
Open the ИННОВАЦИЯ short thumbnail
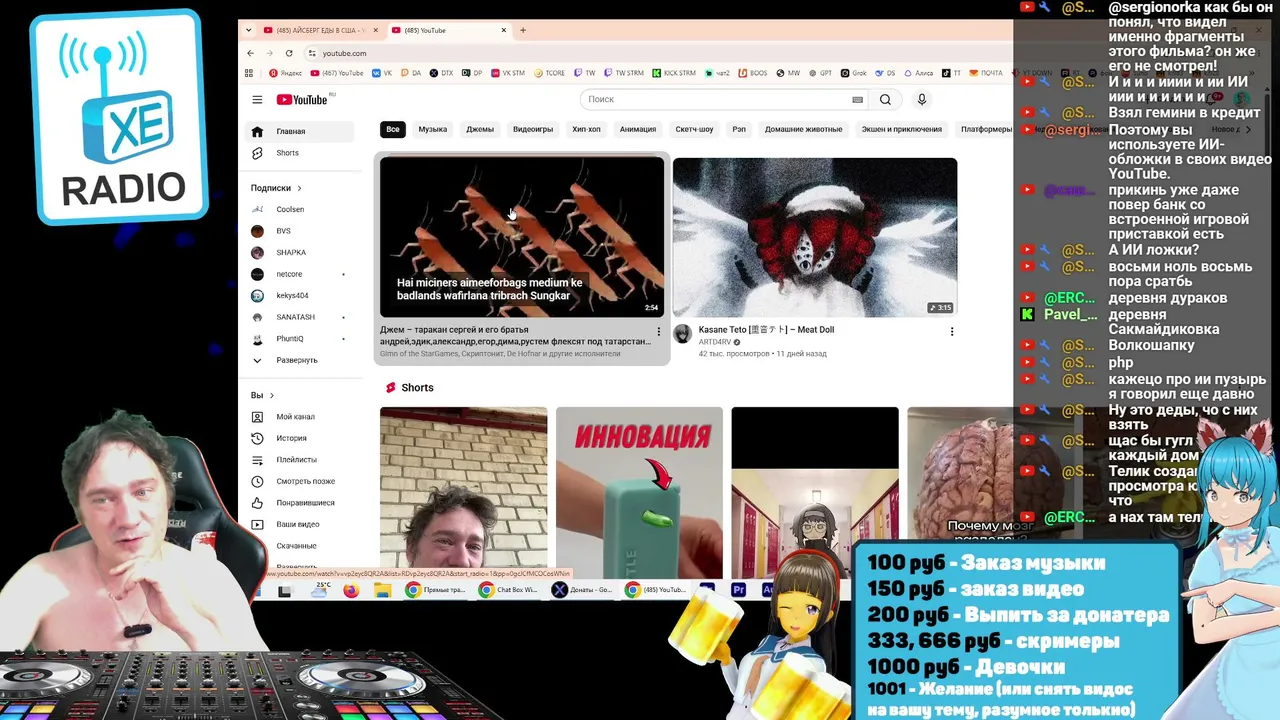[x=639, y=492]
